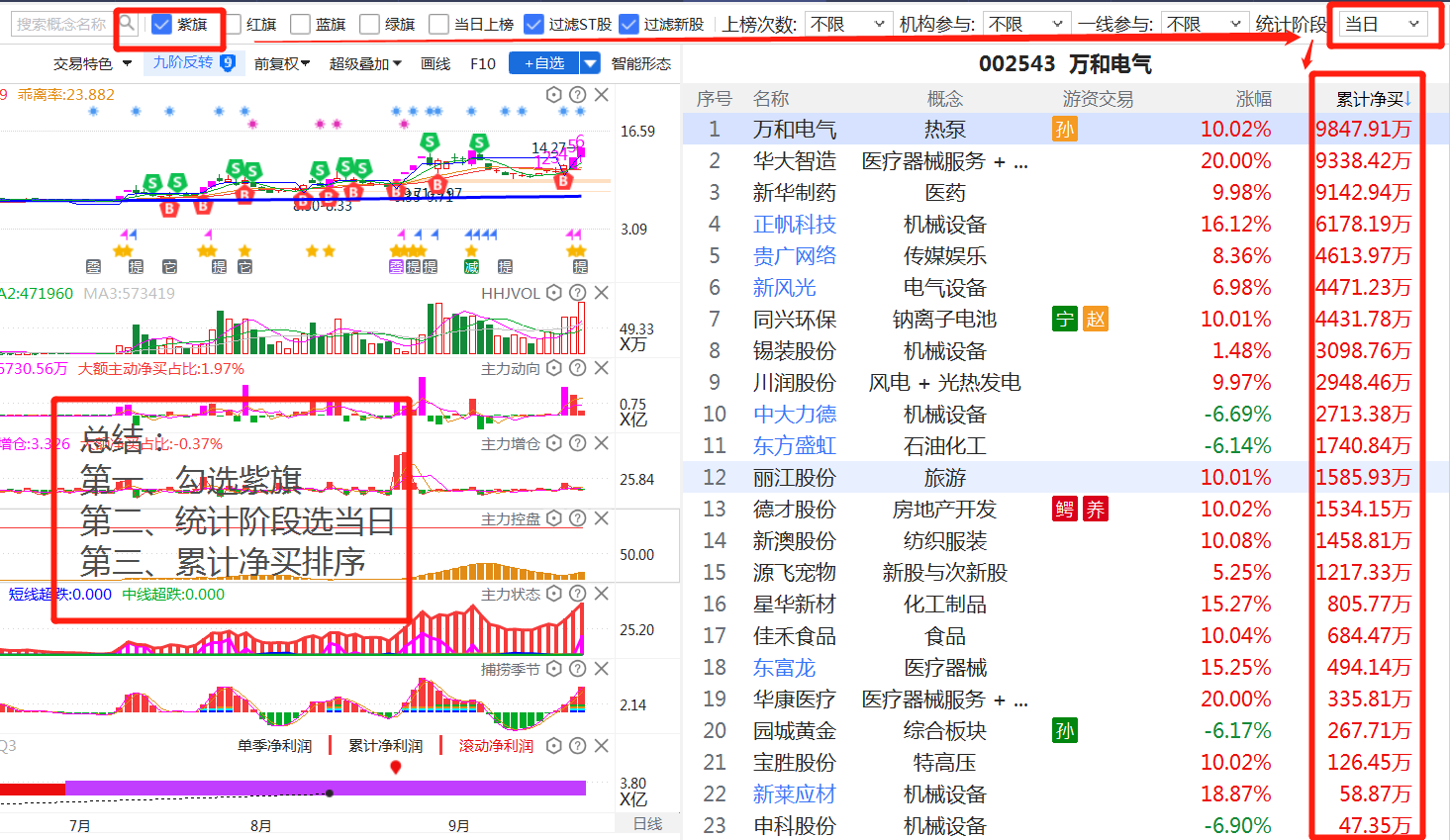Close the 捕捞季节 indicator panel
Image resolution: width=1450 pixels, height=840 pixels.
602,669
